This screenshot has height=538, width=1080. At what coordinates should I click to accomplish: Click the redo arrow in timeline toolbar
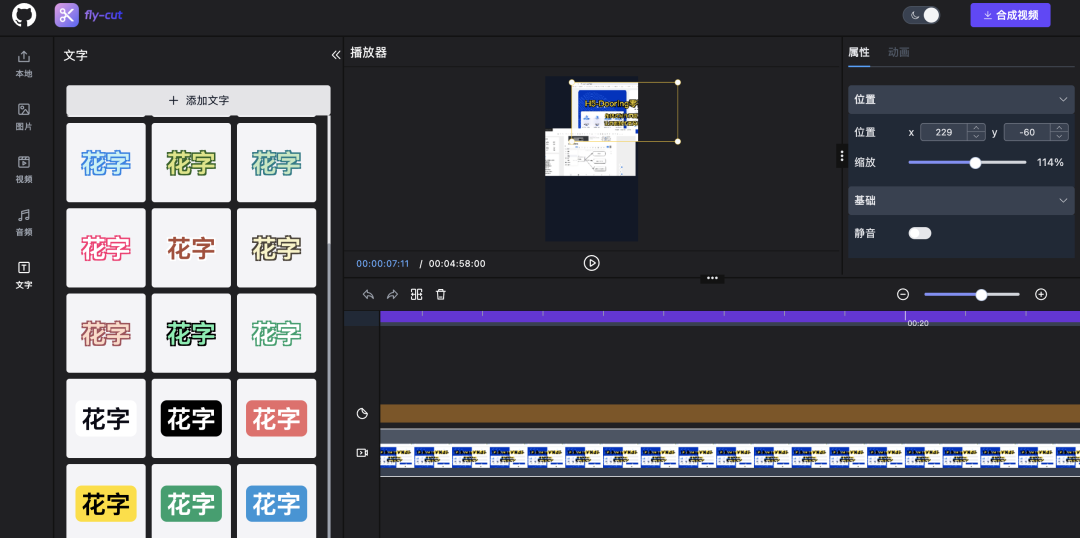click(x=392, y=294)
